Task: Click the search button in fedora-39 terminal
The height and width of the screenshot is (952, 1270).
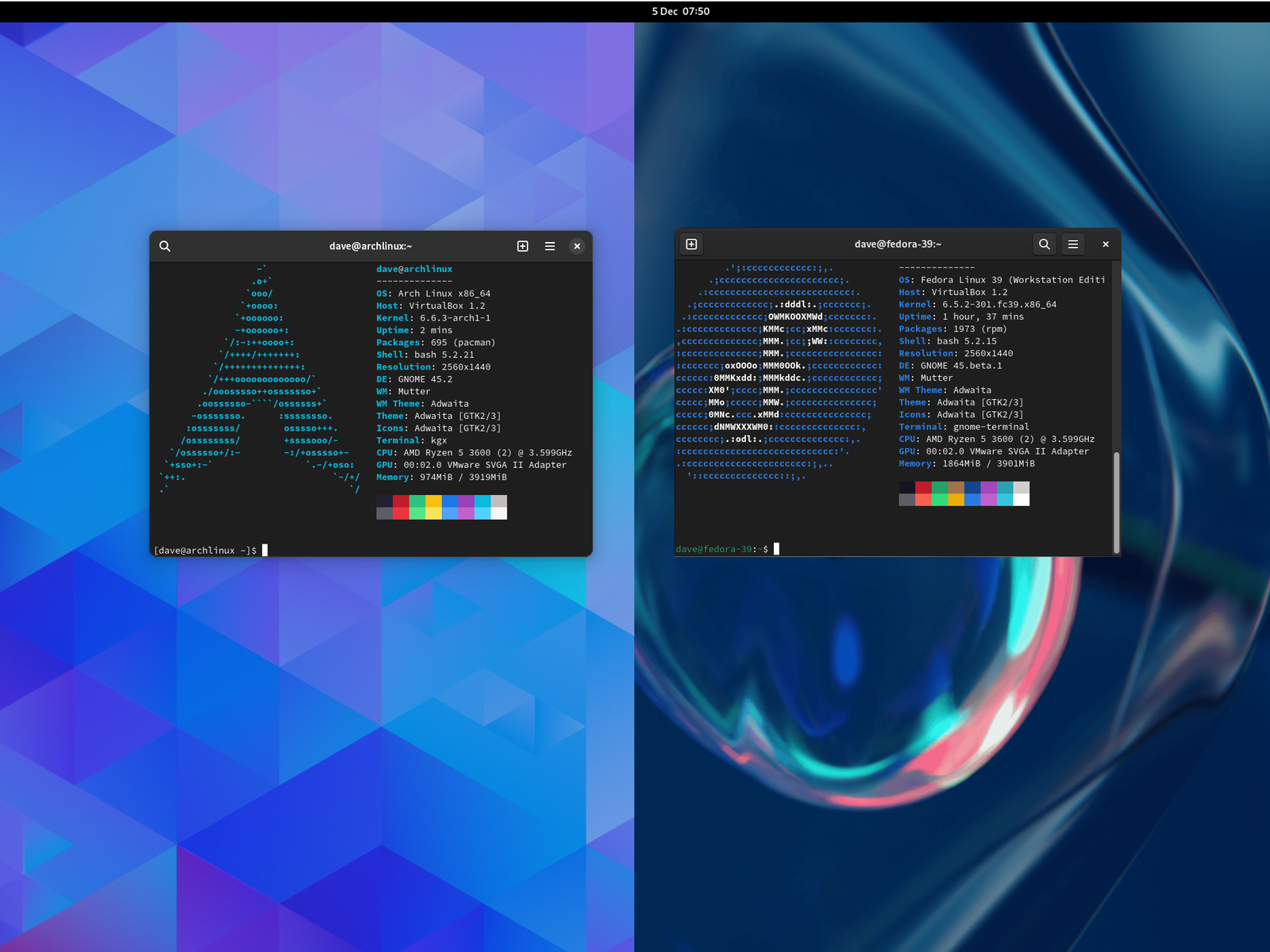Action: 1045,244
